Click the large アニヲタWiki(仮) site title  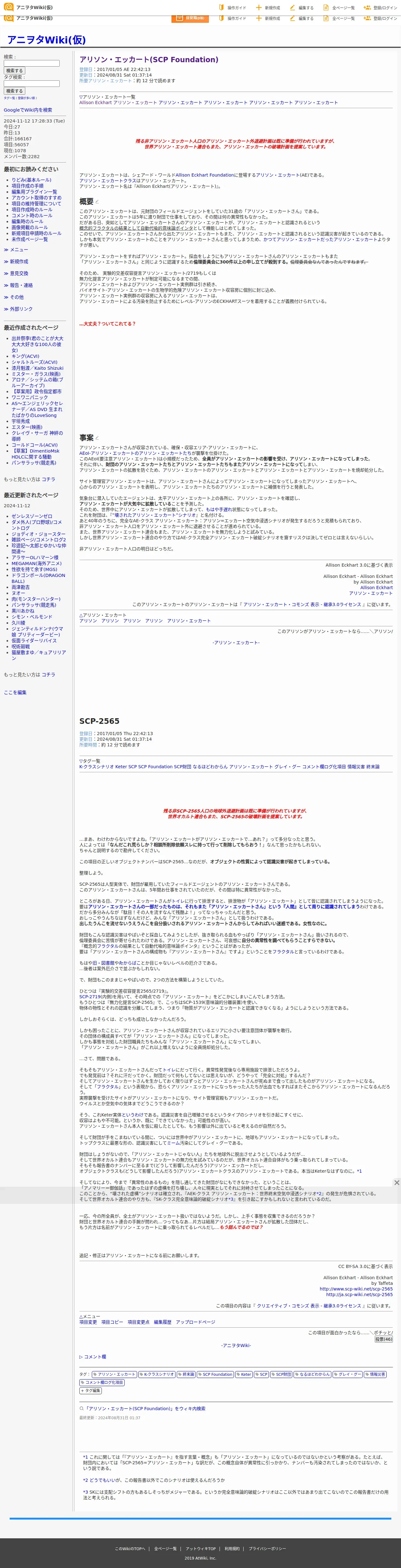[x=46, y=40]
